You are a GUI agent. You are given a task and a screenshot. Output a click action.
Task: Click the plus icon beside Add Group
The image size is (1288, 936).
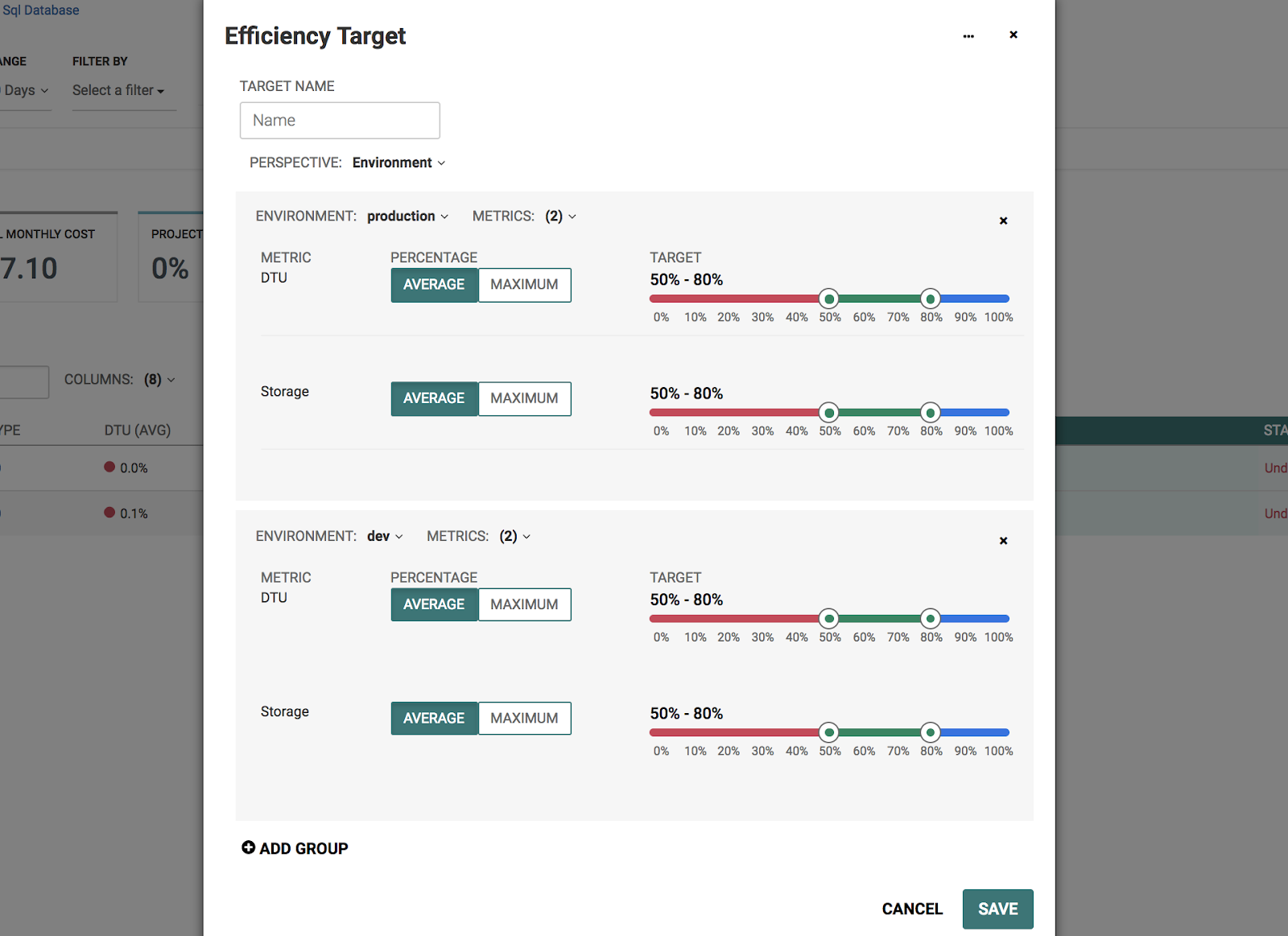tap(249, 847)
